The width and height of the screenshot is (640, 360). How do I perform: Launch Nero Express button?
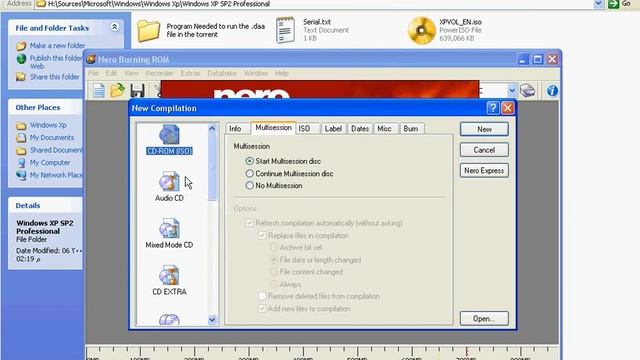(x=484, y=171)
